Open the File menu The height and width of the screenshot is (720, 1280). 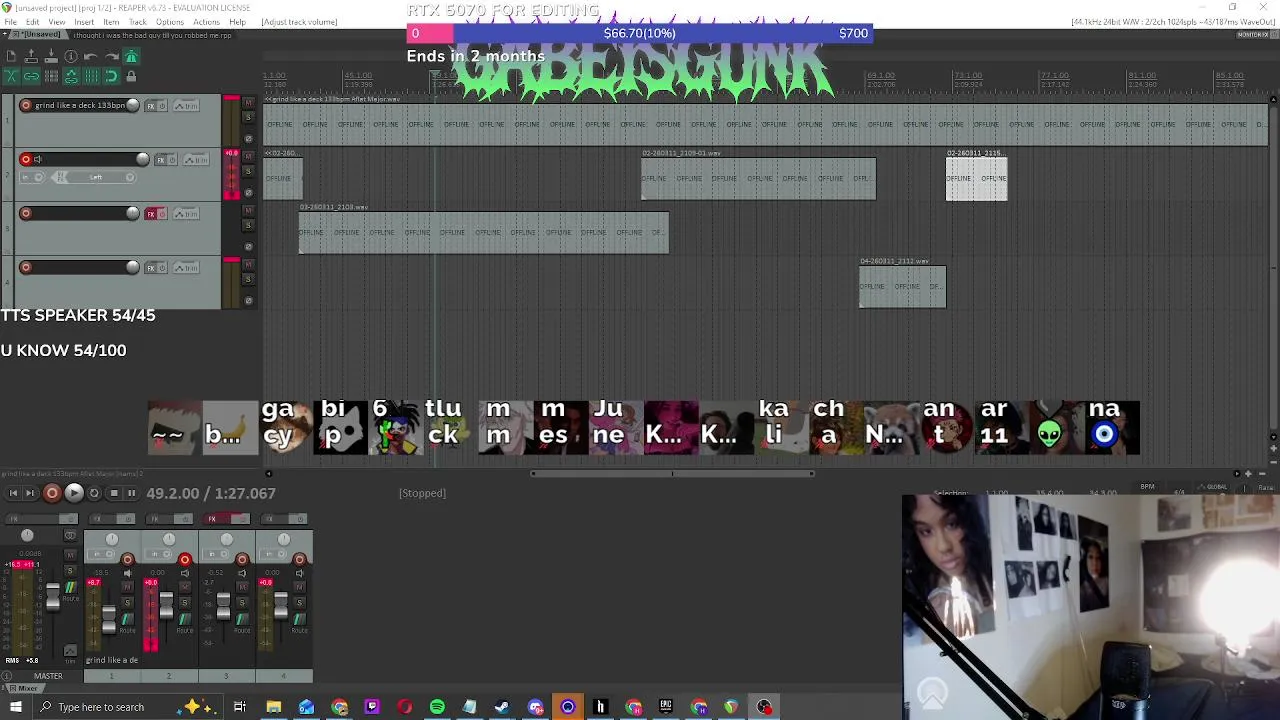pyautogui.click(x=10, y=21)
